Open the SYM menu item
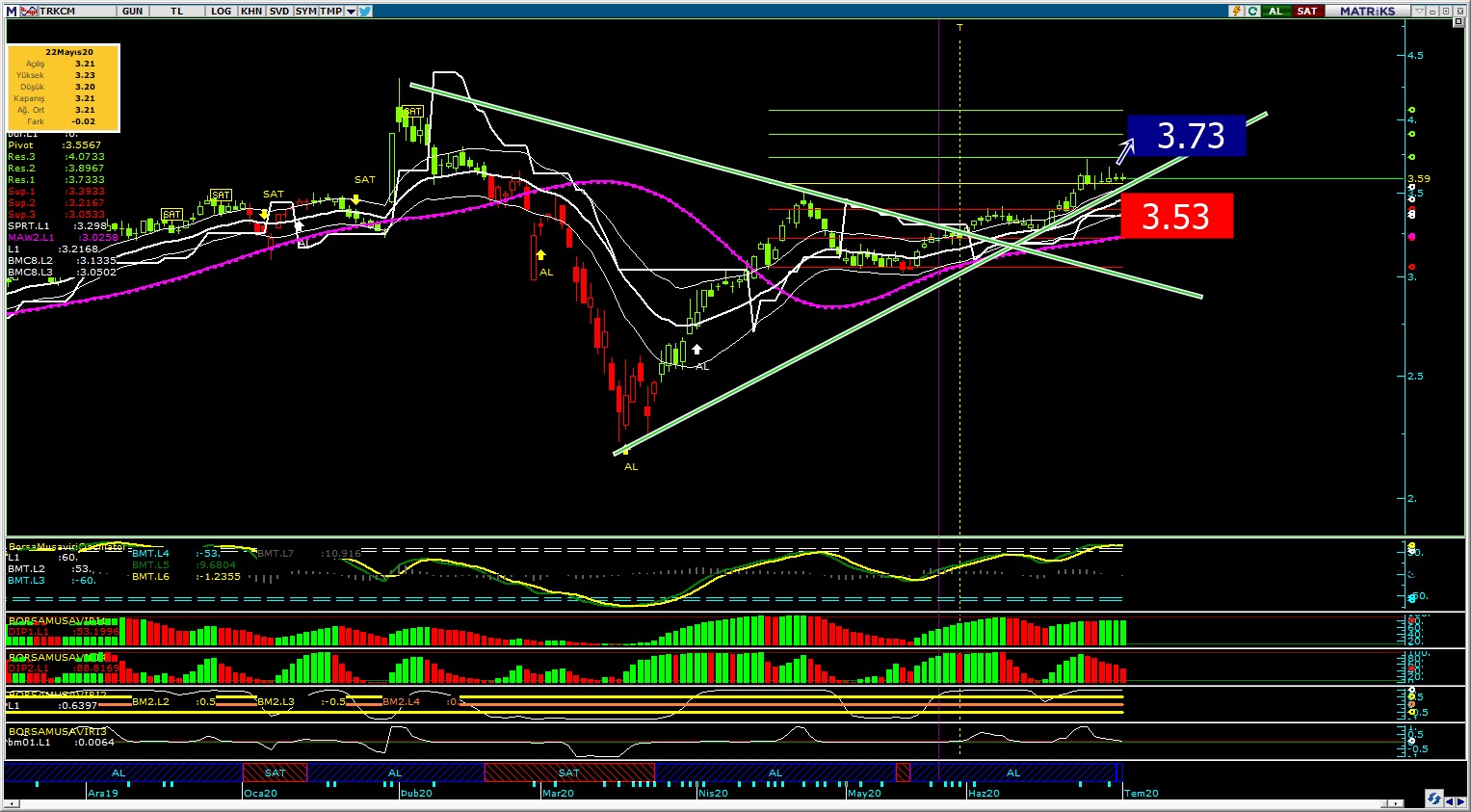Screen dimensions: 1471x812 coord(306,12)
